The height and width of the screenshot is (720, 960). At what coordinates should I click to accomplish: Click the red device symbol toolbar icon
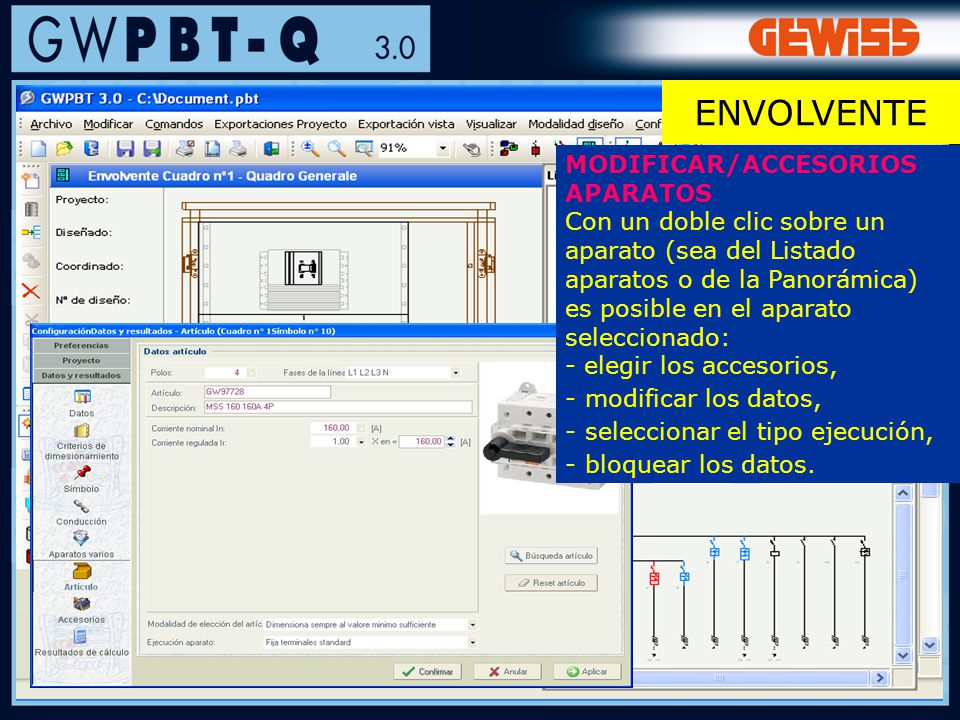pos(536,149)
